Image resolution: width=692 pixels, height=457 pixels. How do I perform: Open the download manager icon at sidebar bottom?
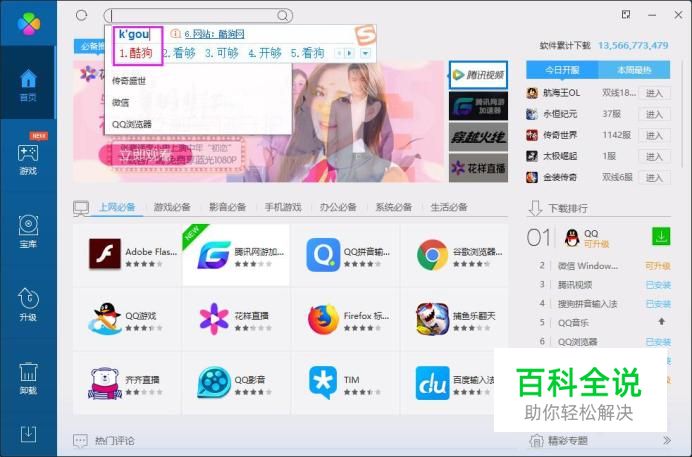(x=28, y=434)
